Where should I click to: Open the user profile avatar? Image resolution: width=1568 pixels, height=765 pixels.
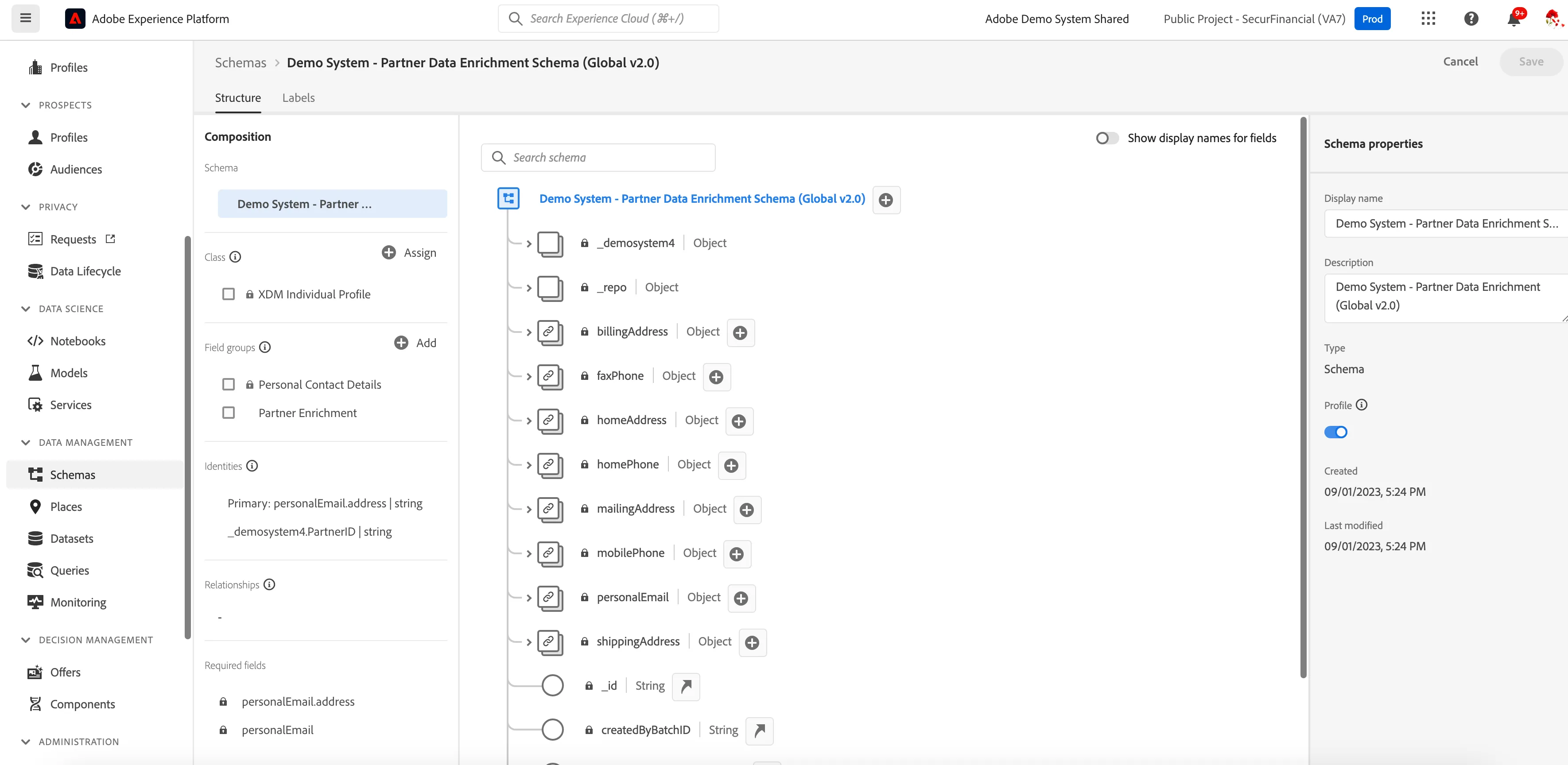(1553, 19)
